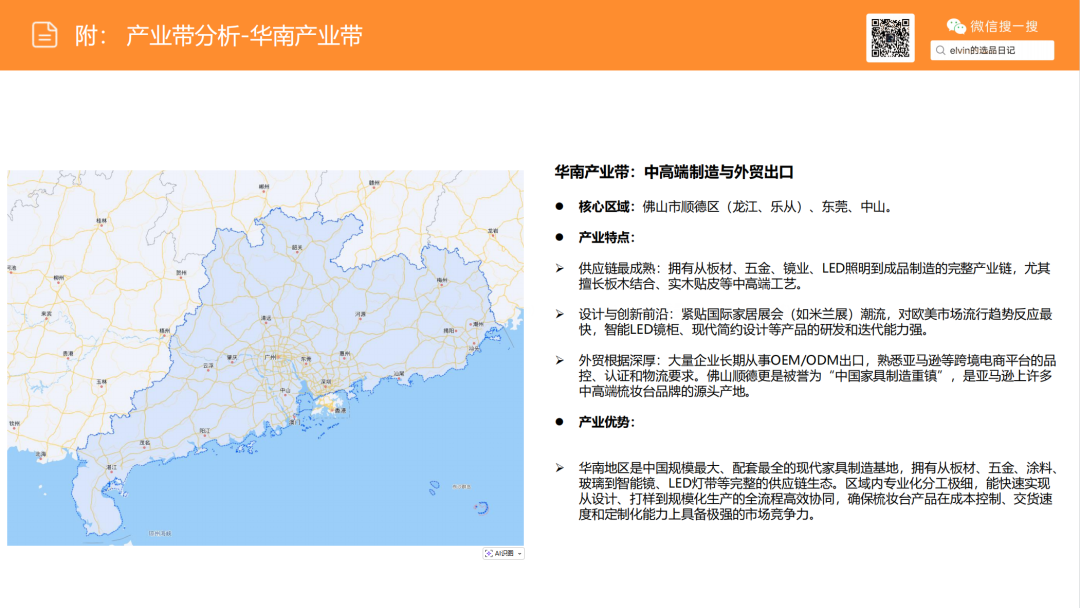
Task: Click the red marker for 广州 on the map
Action: coord(278,356)
